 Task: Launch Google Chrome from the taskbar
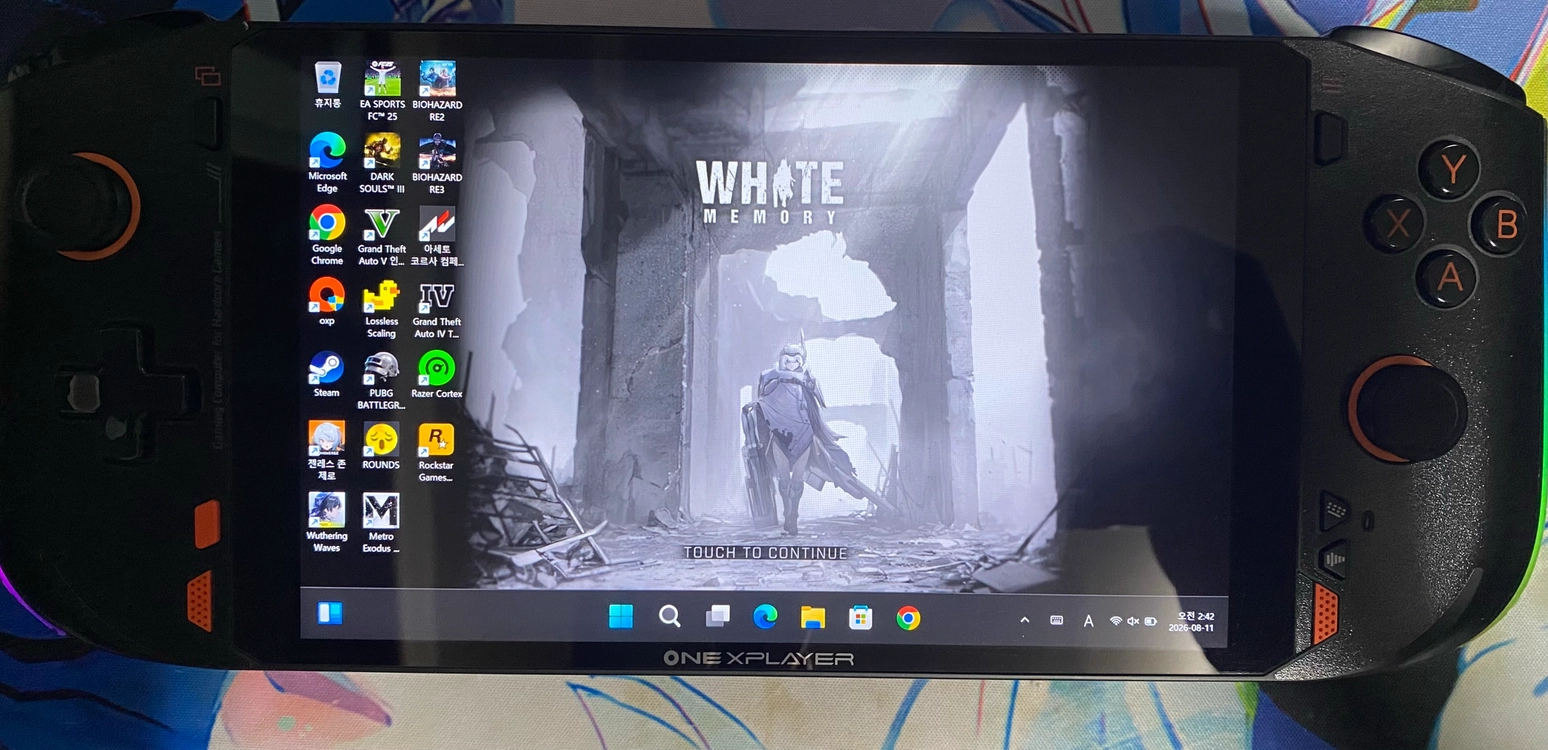coord(908,618)
